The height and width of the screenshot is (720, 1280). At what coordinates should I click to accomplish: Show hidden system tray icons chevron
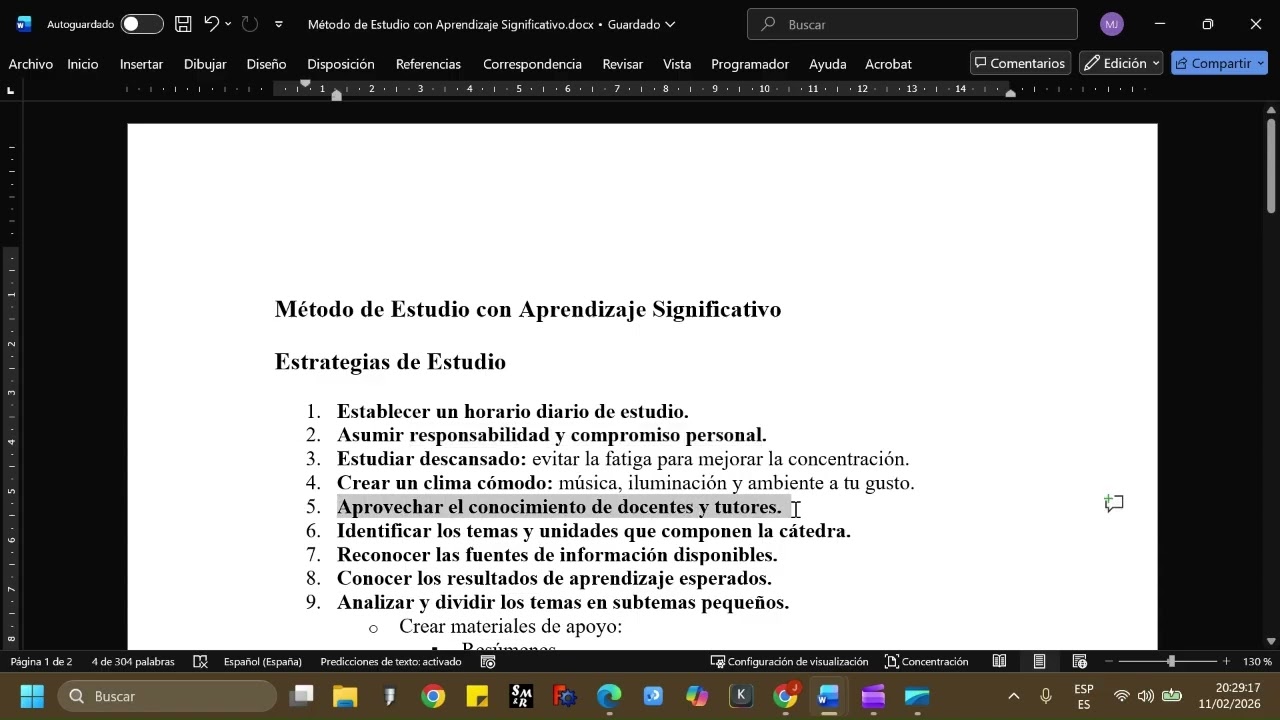(1013, 696)
